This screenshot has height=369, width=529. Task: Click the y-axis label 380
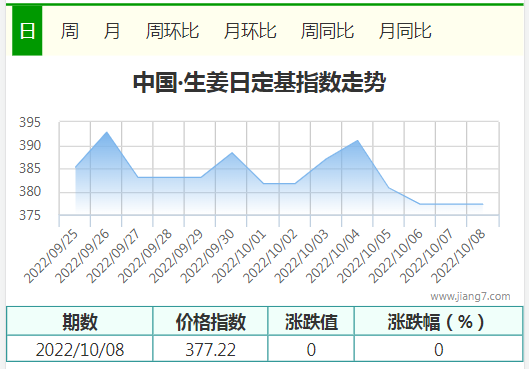(30, 192)
